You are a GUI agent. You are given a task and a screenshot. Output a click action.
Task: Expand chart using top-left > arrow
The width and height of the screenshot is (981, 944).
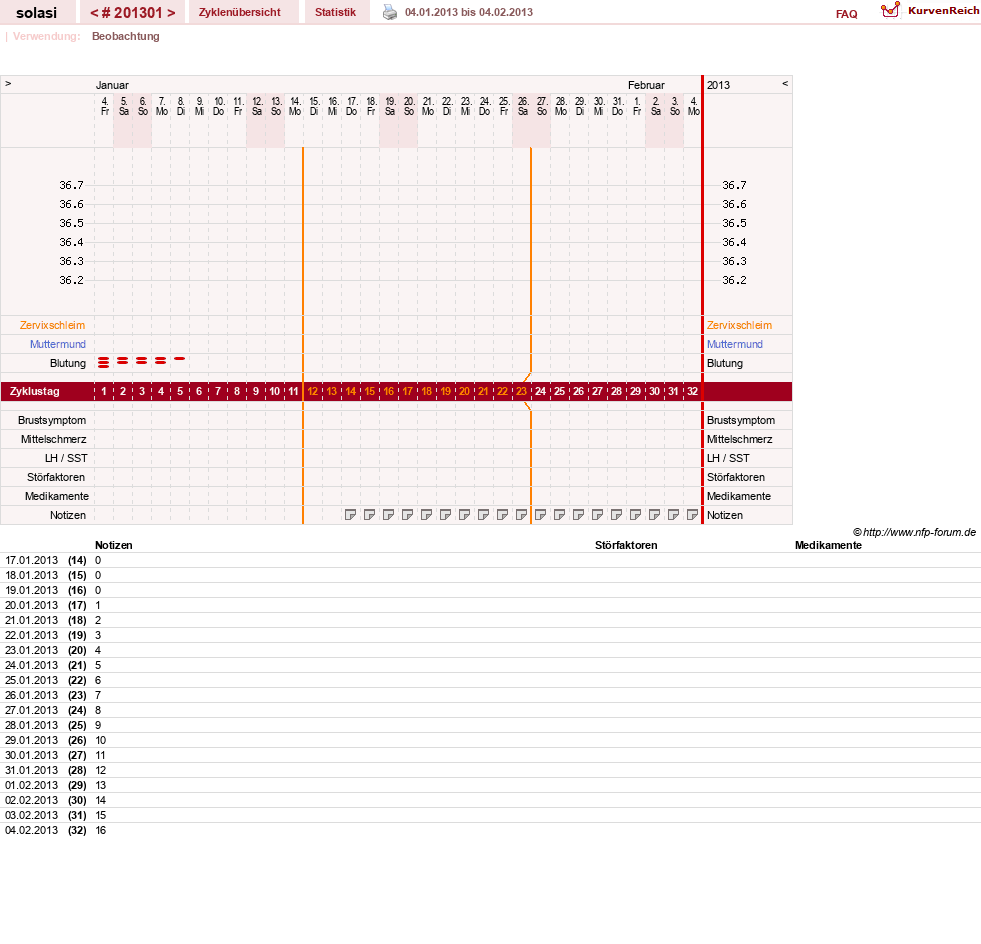[8, 83]
